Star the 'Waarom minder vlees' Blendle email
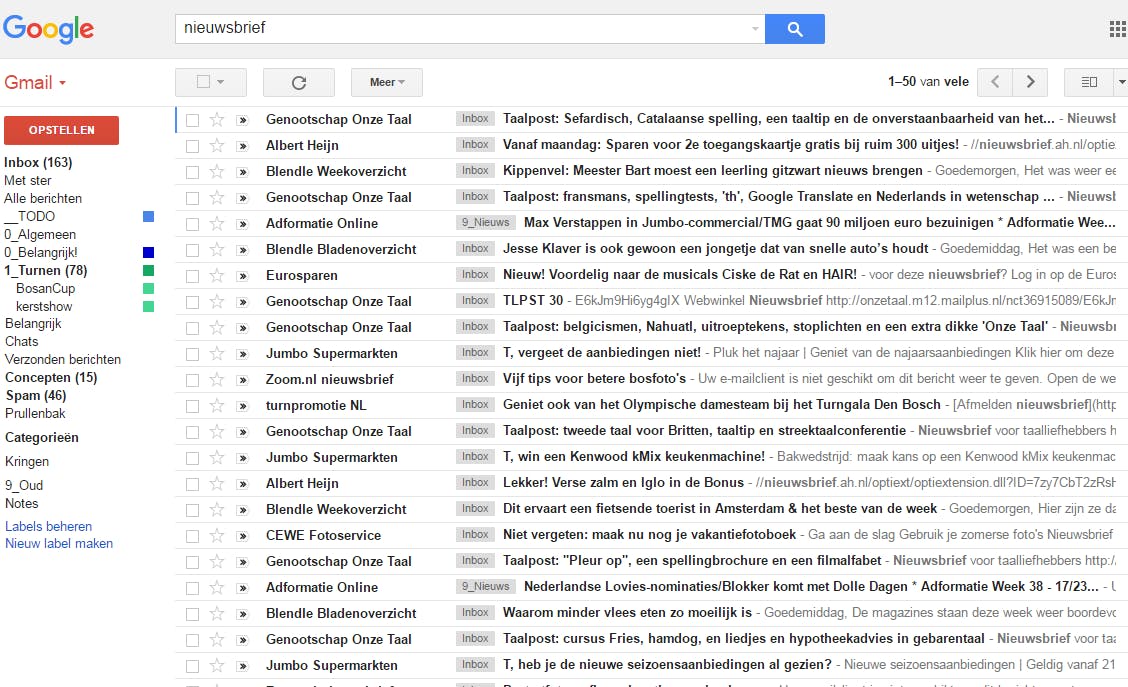Viewport: 1128px width, 687px height. click(x=217, y=614)
